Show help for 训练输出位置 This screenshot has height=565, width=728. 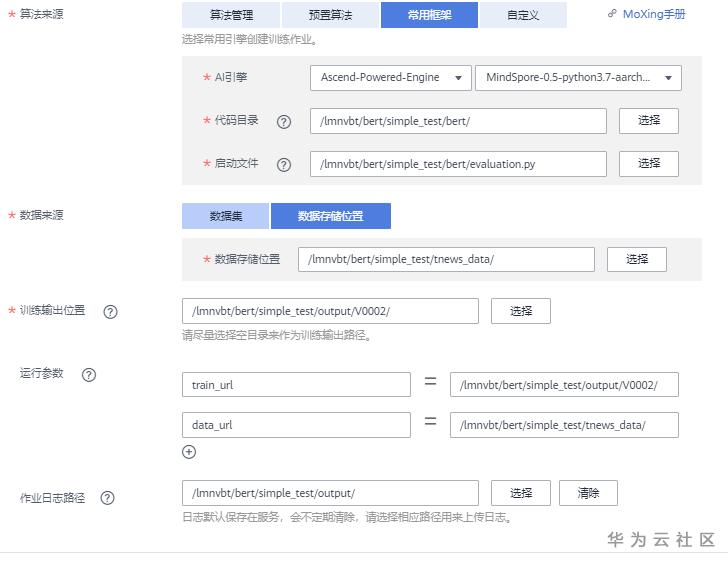(x=110, y=312)
